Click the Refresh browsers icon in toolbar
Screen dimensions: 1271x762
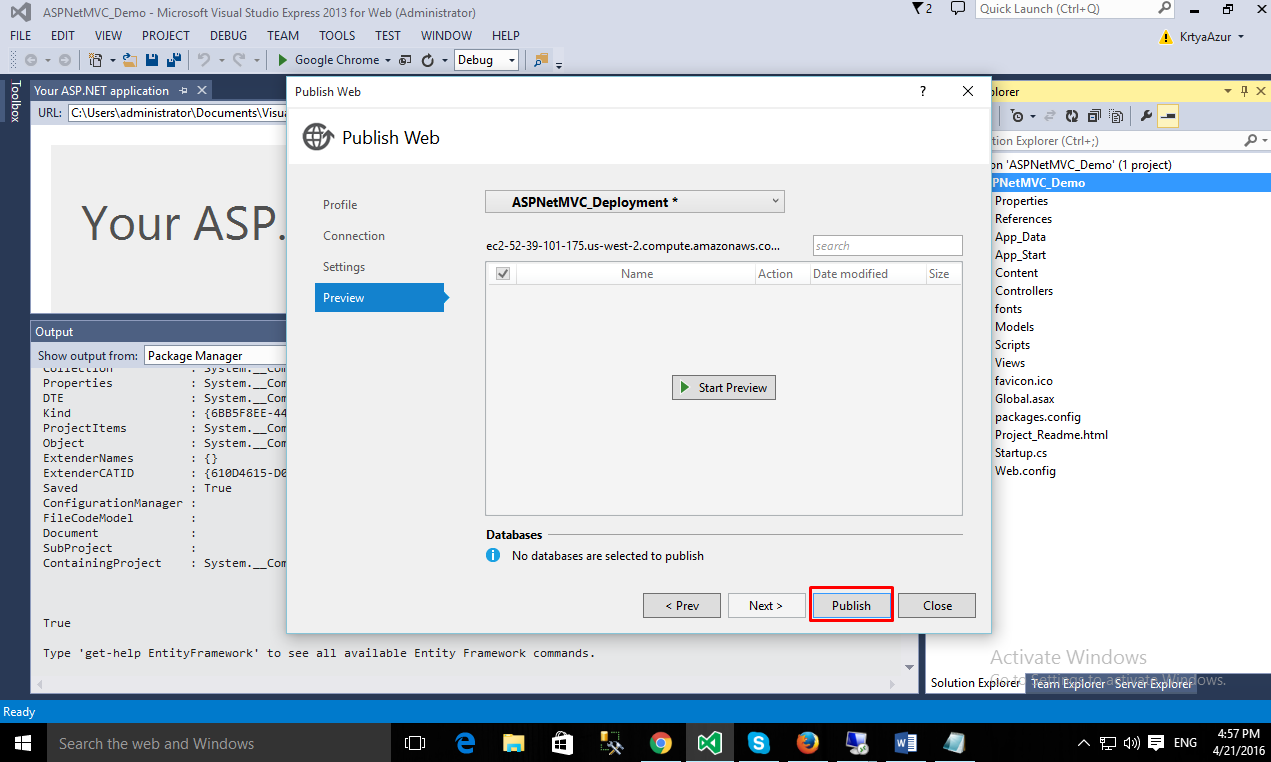428,60
